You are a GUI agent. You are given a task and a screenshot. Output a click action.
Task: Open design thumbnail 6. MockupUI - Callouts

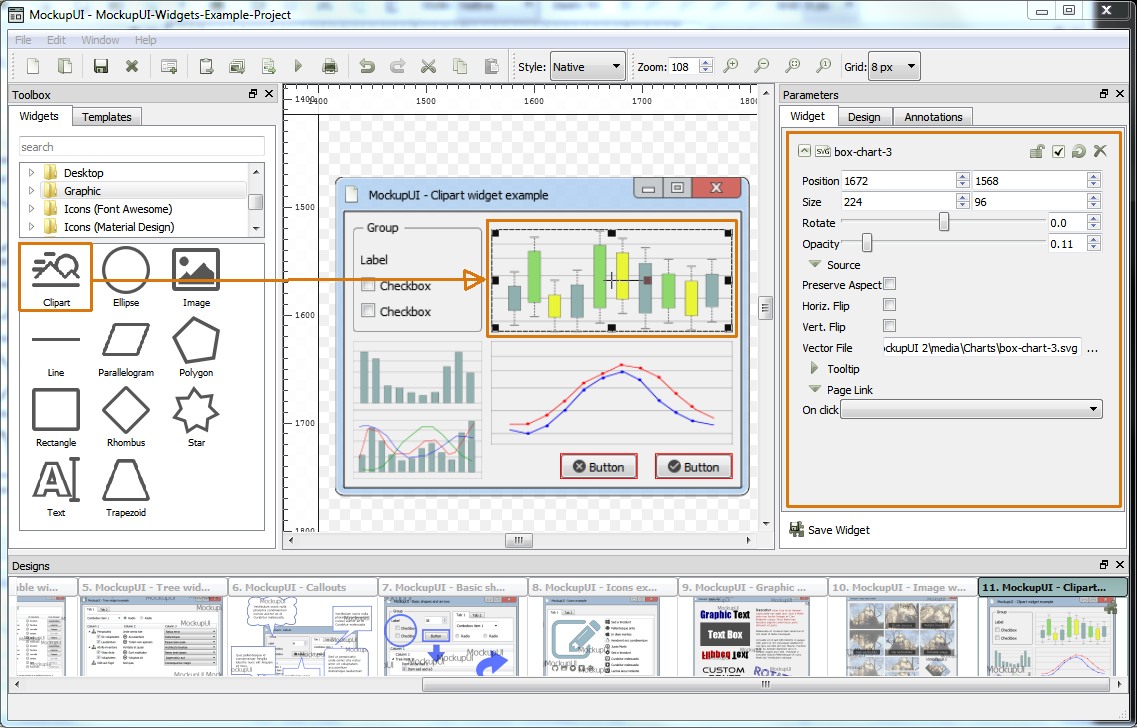tap(303, 627)
